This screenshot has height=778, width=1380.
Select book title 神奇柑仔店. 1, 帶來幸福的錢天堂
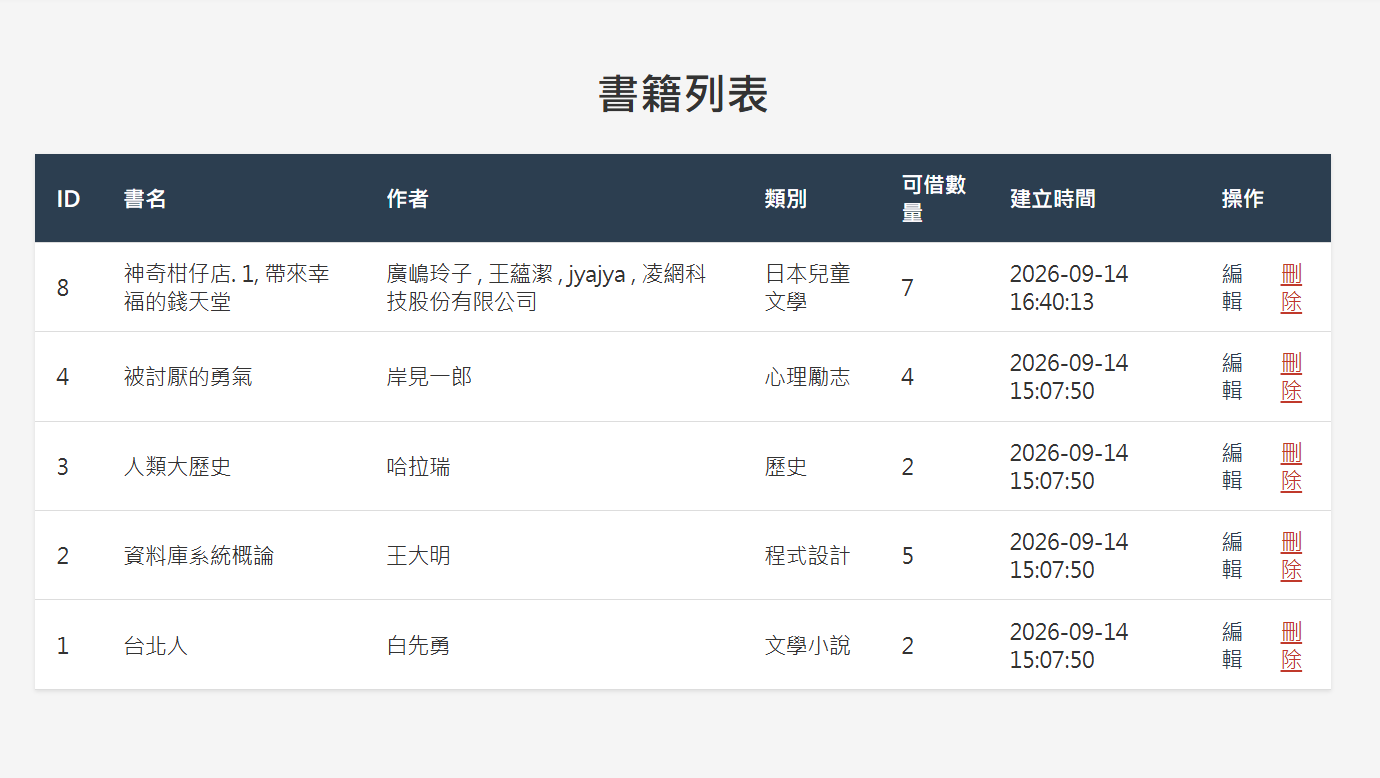click(227, 288)
